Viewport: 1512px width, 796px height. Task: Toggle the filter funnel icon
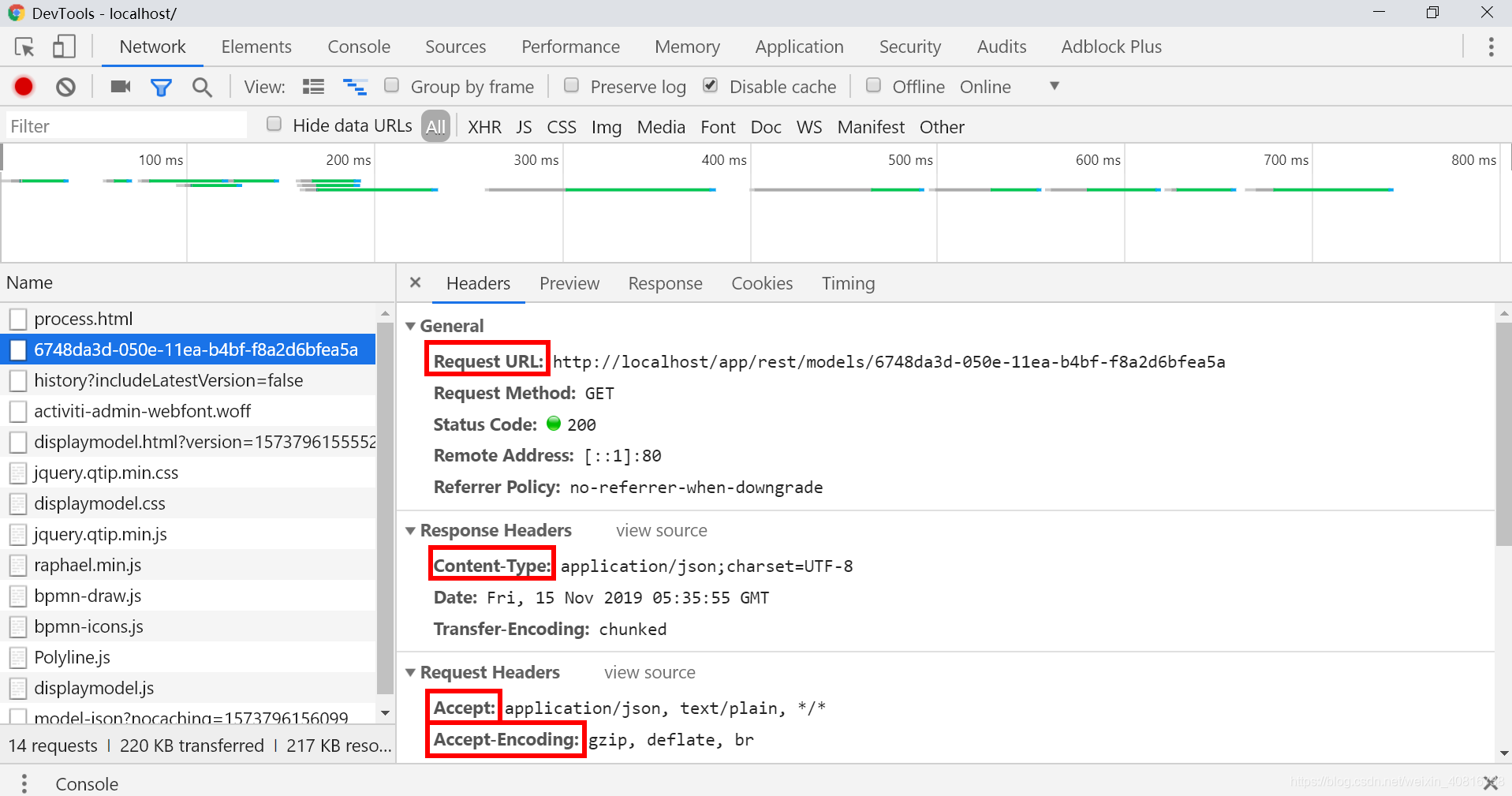click(x=161, y=88)
